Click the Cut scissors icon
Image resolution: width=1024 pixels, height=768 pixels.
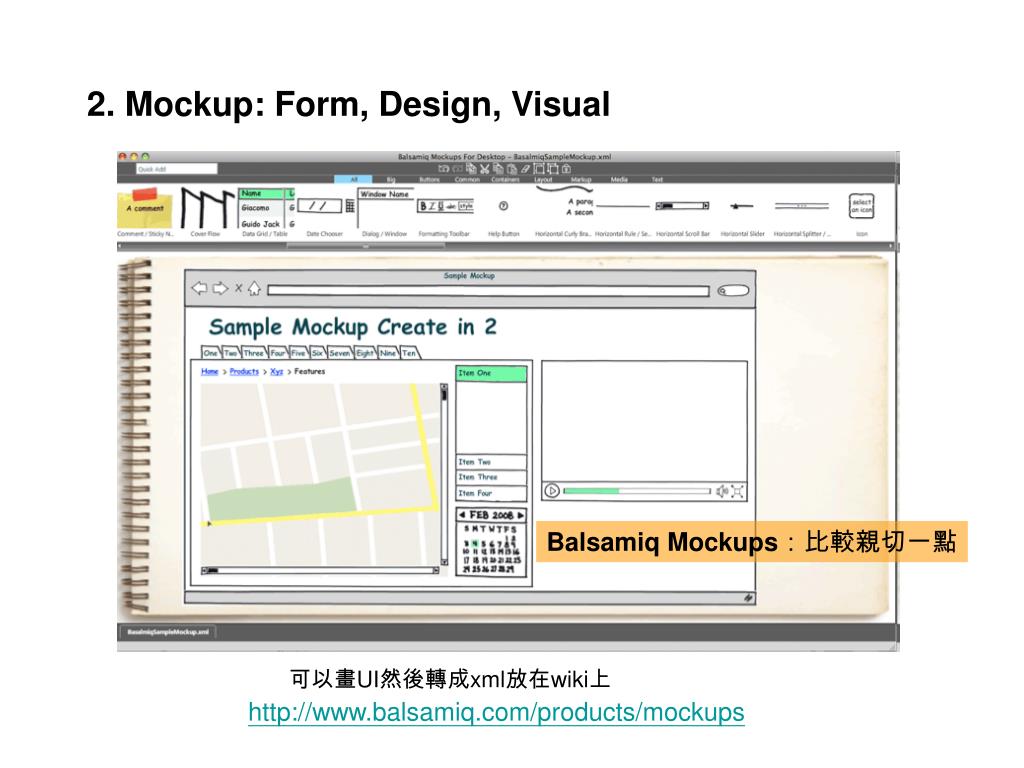click(x=485, y=168)
